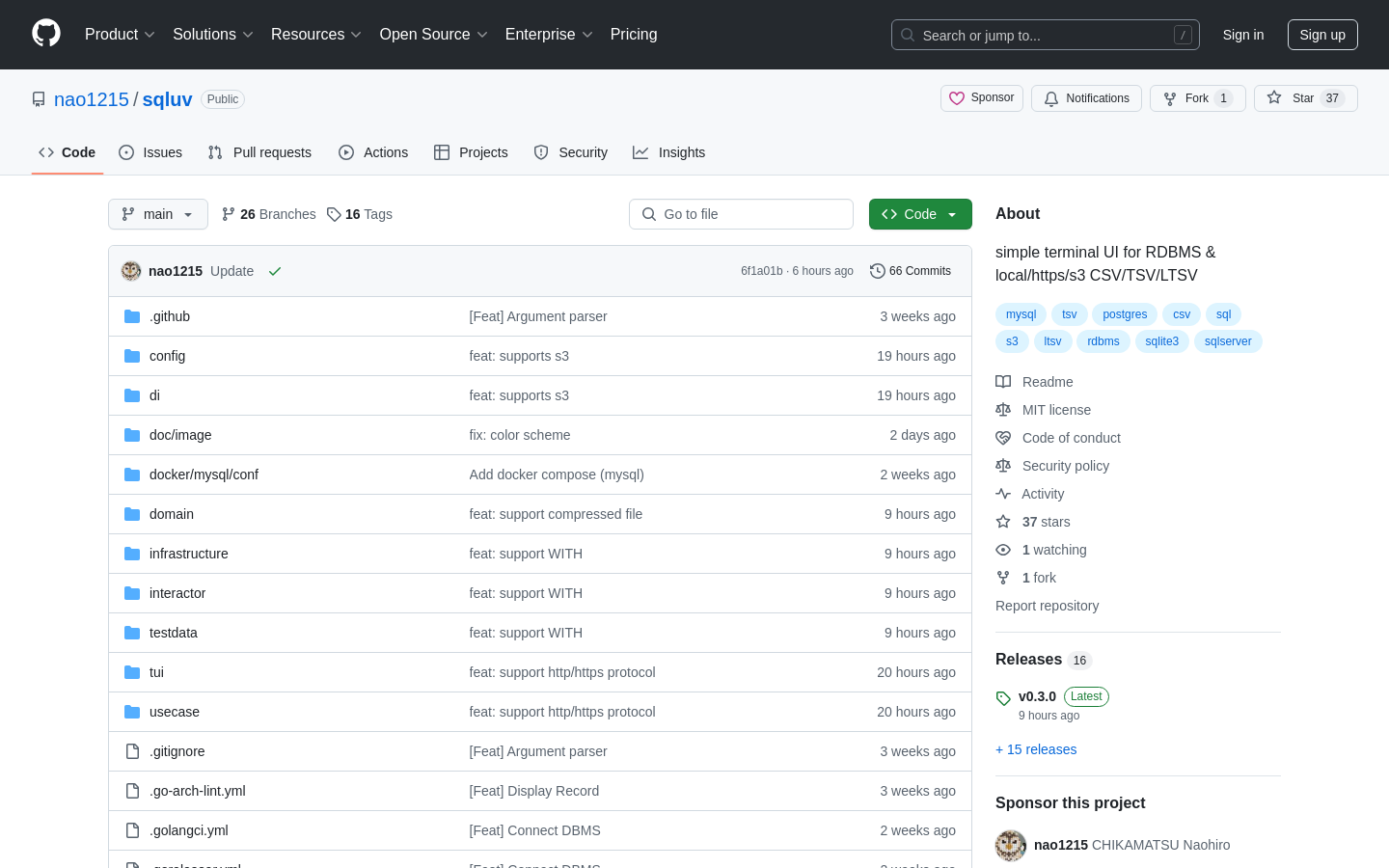
Task: Click Report repository link
Action: [1047, 606]
